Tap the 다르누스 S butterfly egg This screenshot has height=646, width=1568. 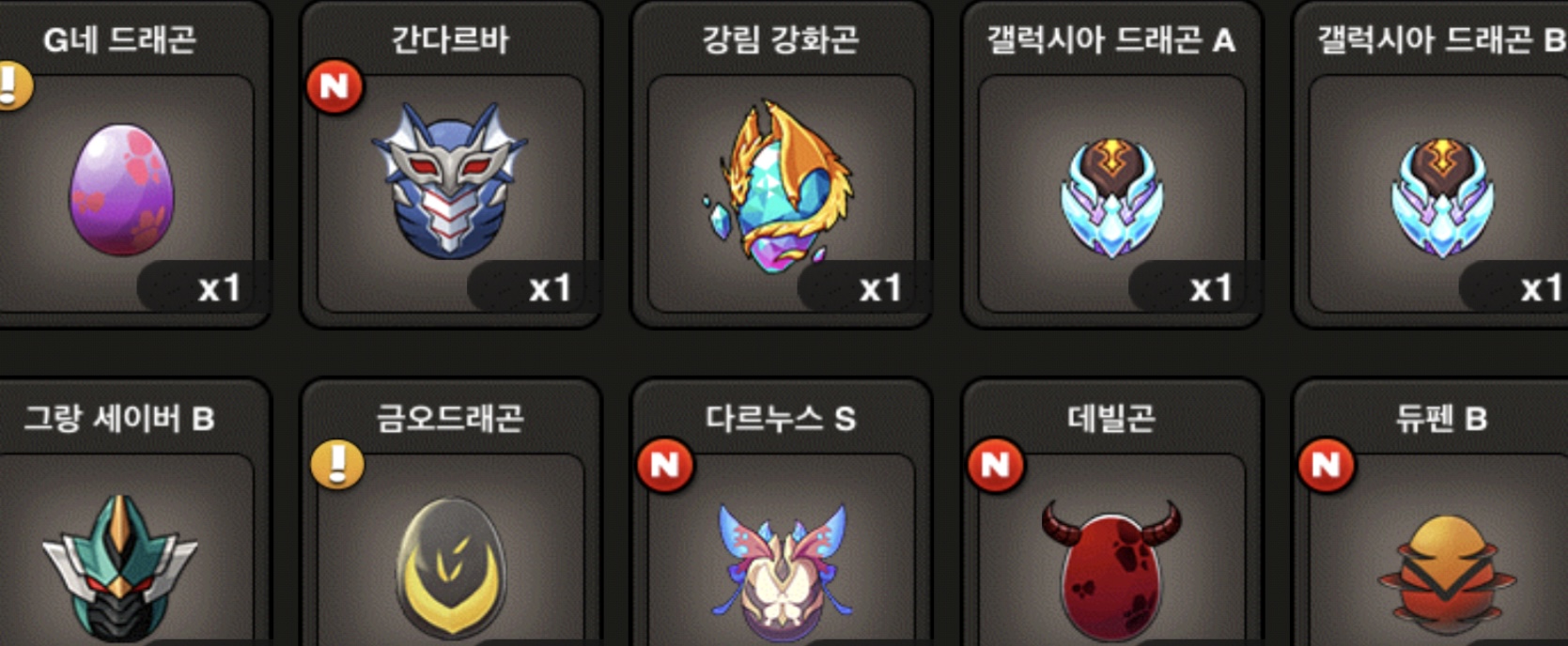(782, 573)
